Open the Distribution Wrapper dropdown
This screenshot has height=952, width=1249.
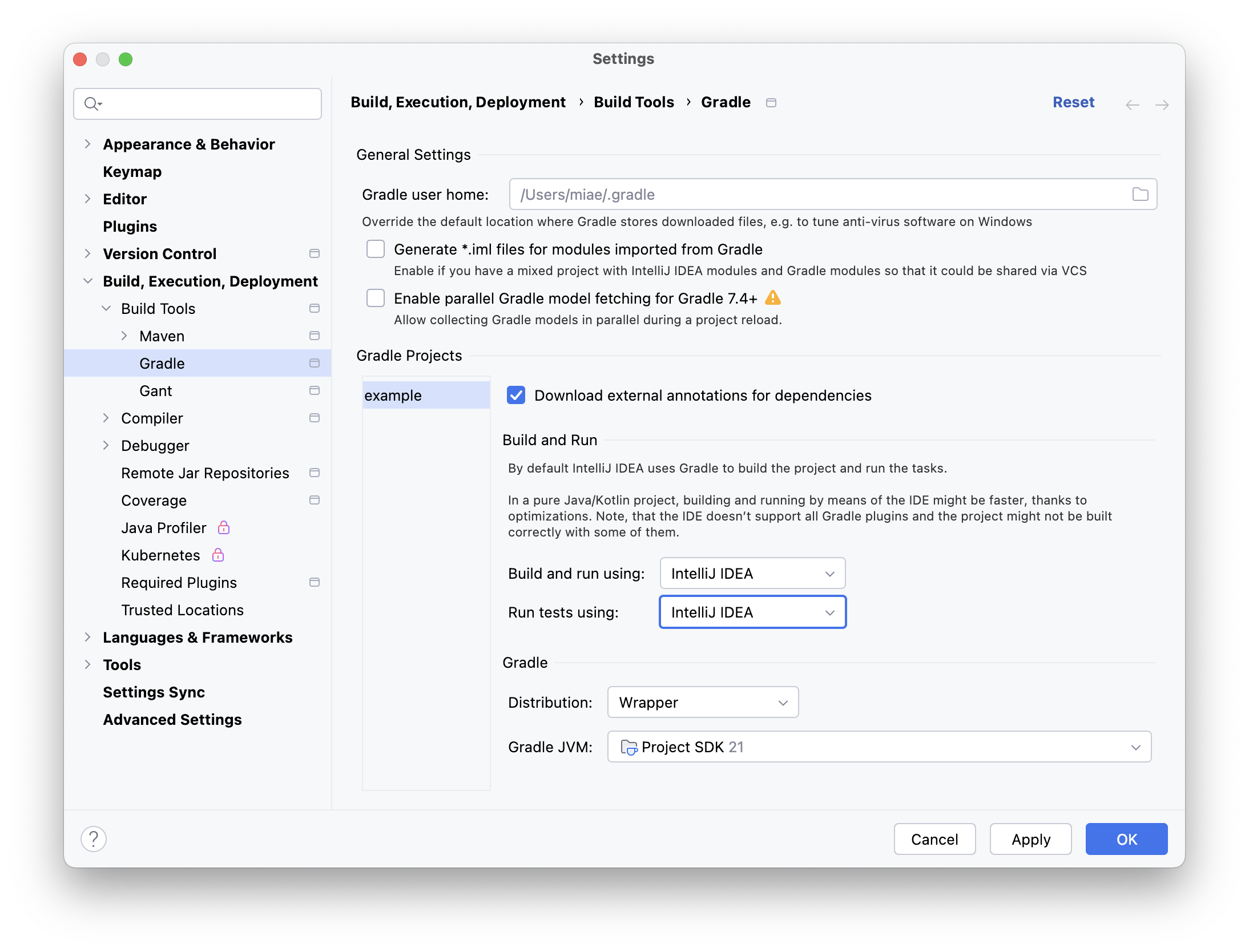703,702
